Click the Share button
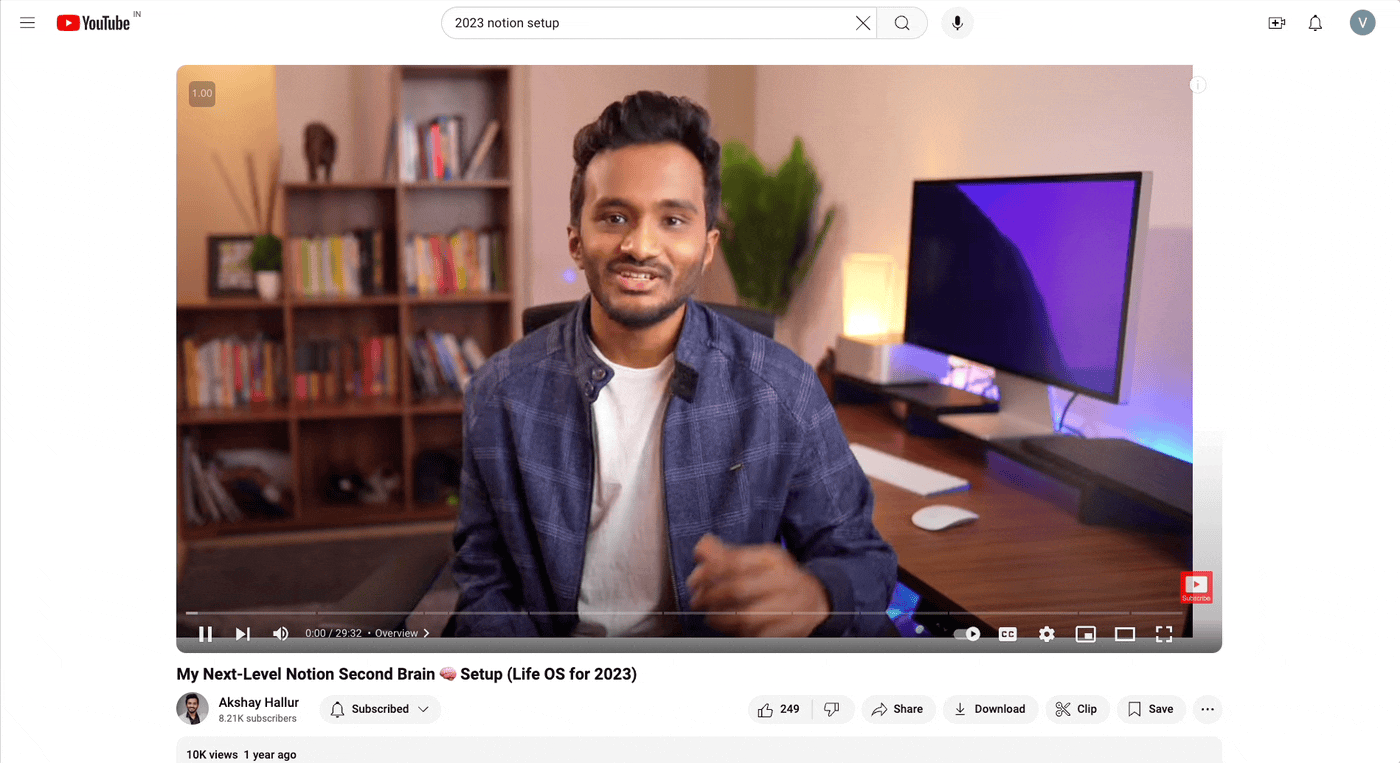 click(x=897, y=709)
